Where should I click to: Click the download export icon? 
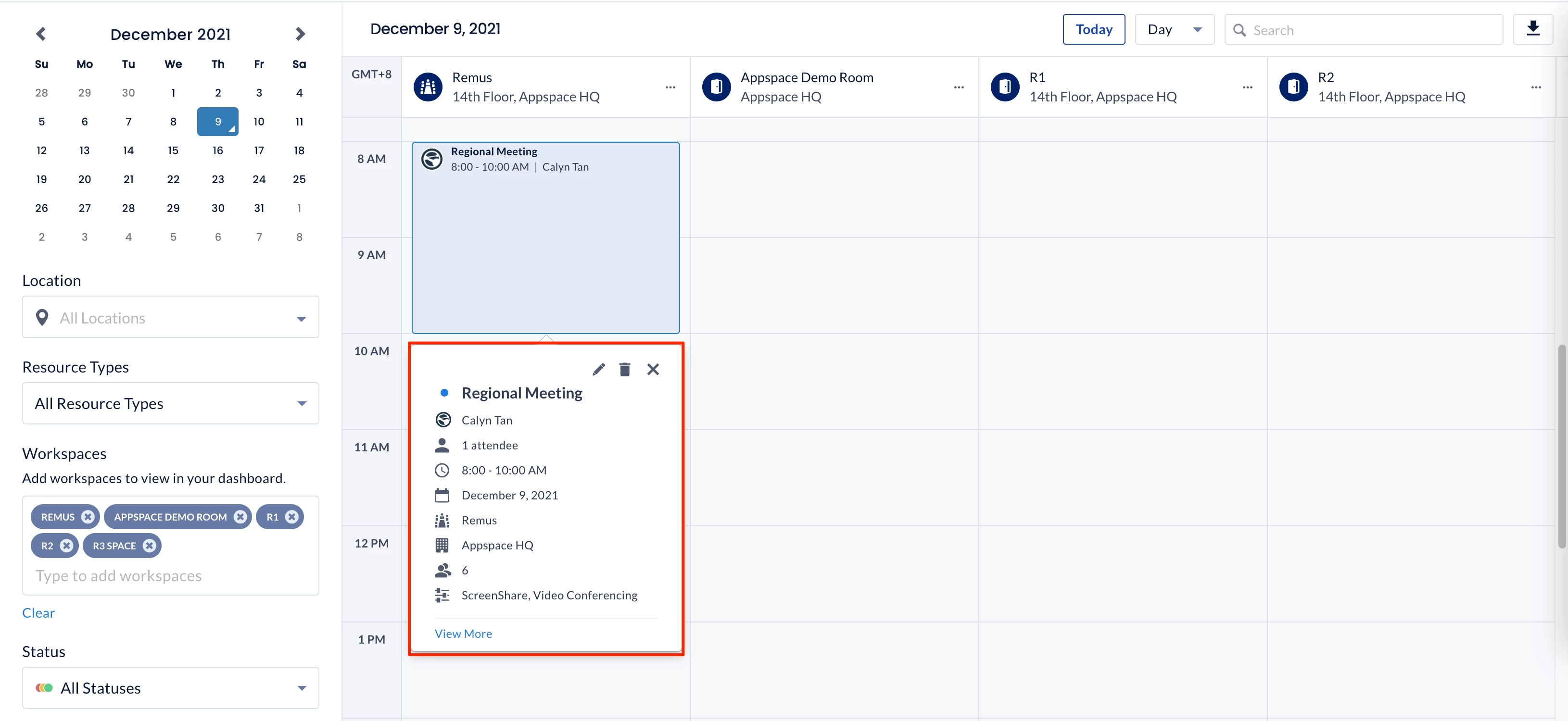coord(1533,29)
